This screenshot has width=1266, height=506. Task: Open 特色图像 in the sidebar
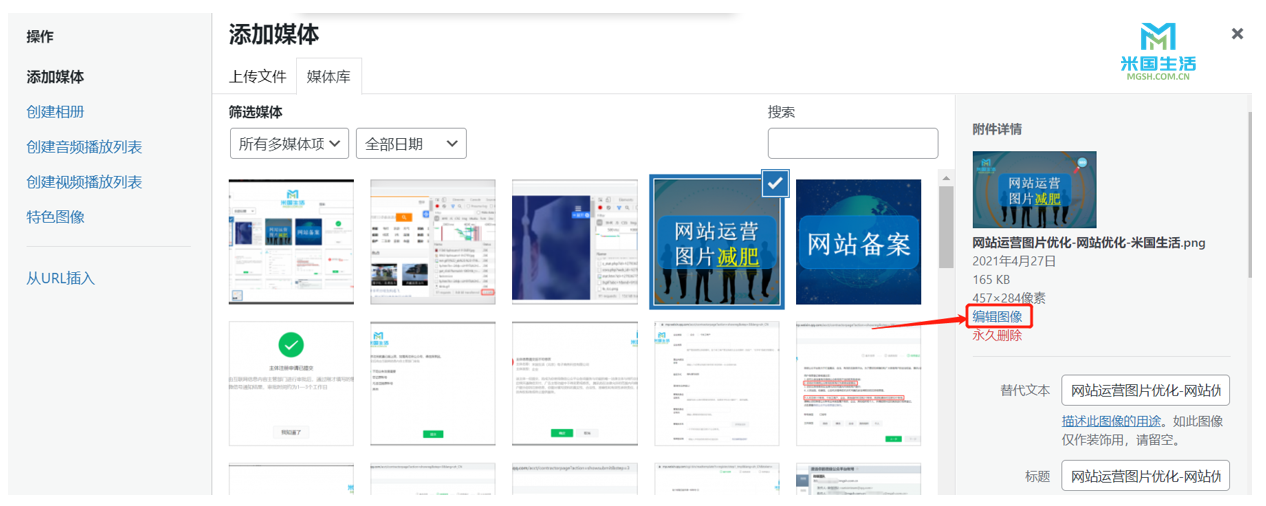pyautogui.click(x=55, y=217)
